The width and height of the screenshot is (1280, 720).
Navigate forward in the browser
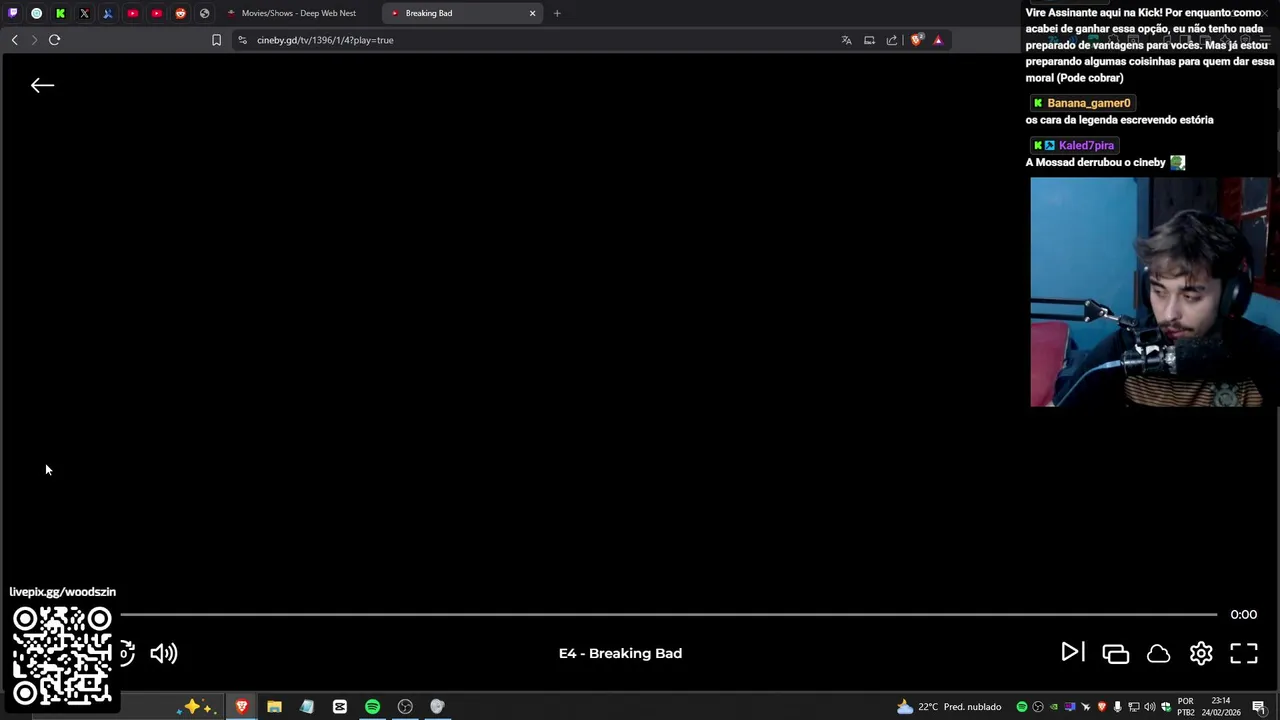click(x=34, y=40)
